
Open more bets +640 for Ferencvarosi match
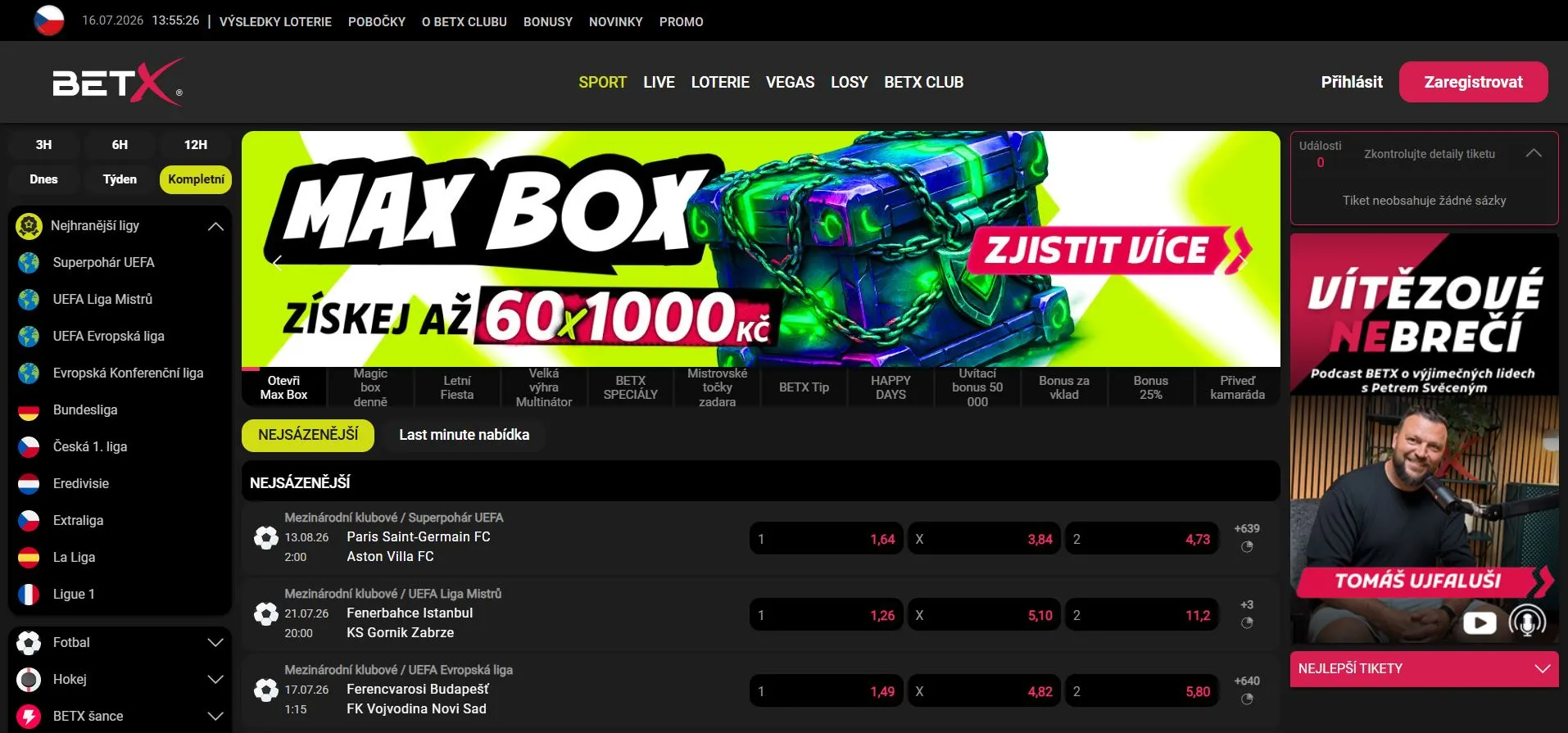tap(1247, 681)
